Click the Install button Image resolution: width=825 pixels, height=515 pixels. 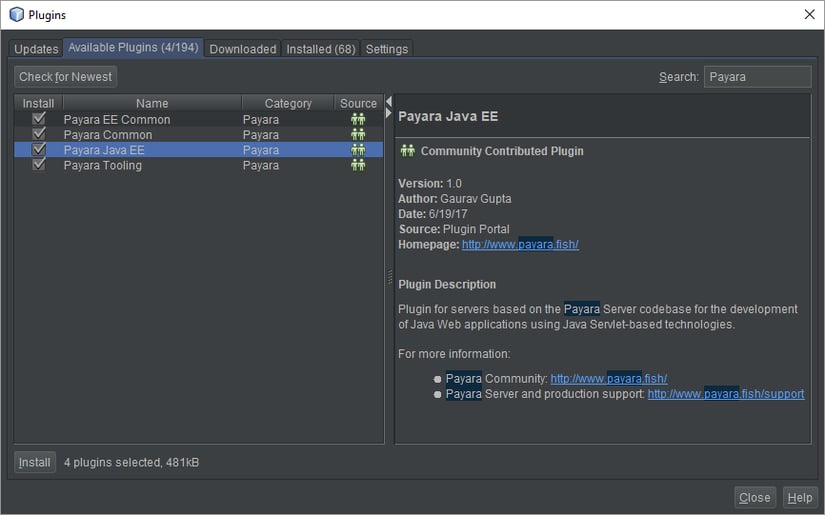(x=35, y=462)
